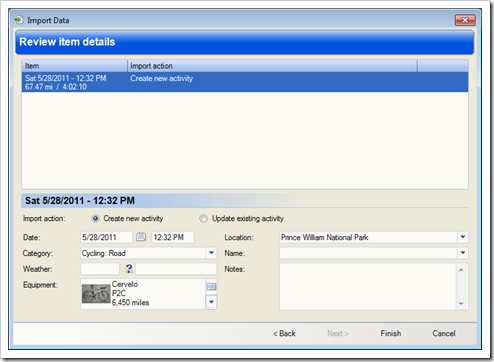494x362 pixels.
Task: Click the Item column header
Action: coord(75,66)
